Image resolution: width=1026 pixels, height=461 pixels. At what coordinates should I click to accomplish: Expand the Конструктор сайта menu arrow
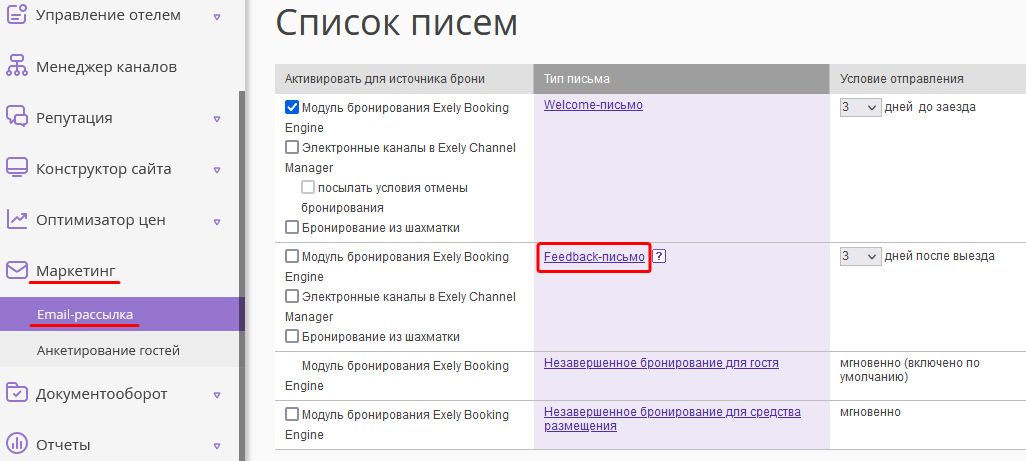pos(217,171)
